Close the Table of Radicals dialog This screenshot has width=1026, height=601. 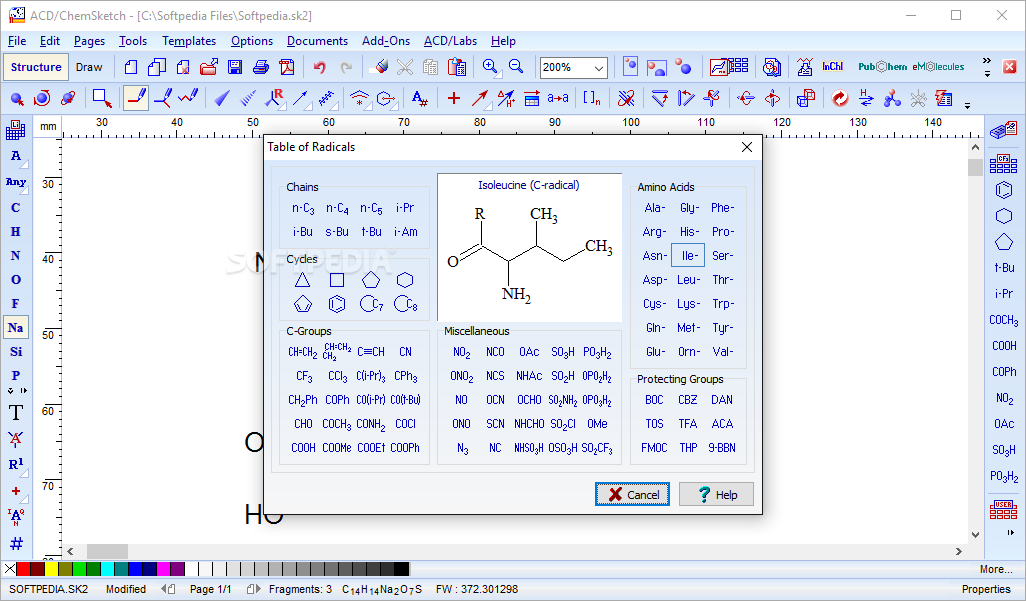[x=747, y=147]
